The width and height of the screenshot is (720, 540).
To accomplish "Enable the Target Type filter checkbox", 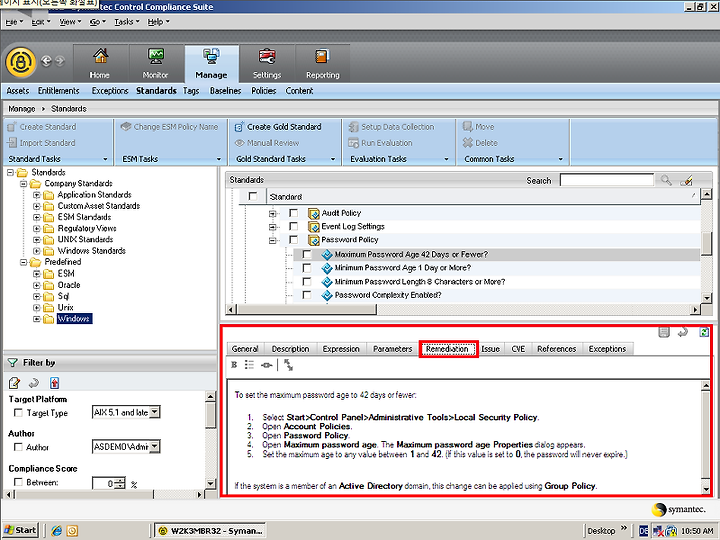I will (18, 412).
